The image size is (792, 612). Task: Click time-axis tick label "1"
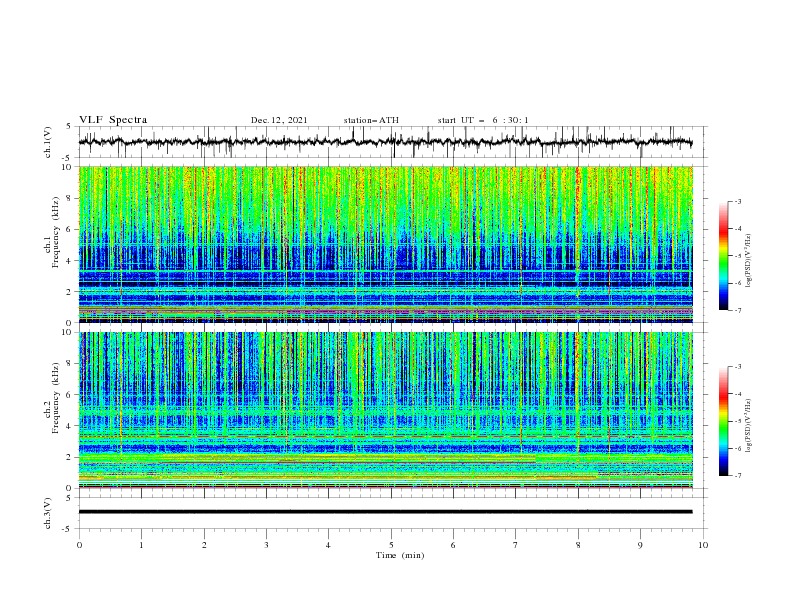tap(141, 545)
